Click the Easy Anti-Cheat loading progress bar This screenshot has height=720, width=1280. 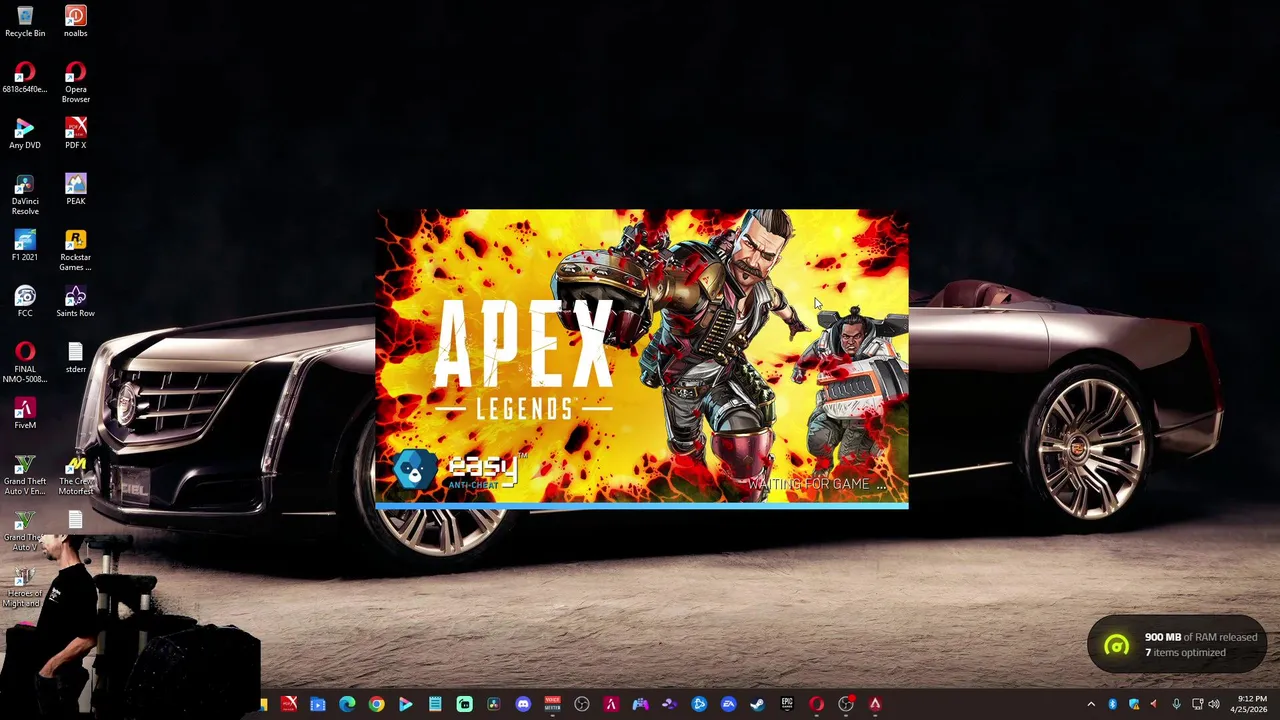(x=642, y=507)
